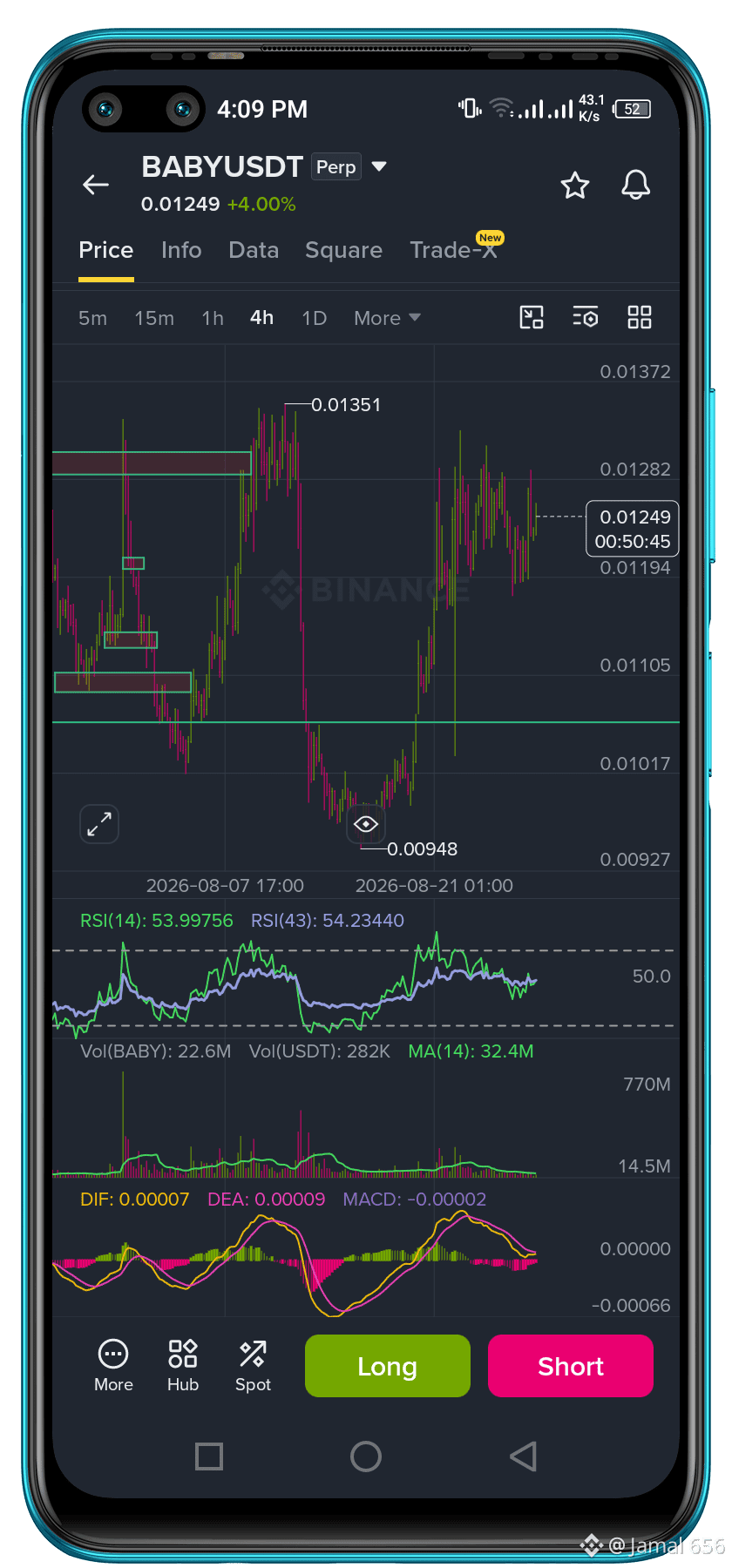Screen dimensions: 732x1568
Task: Expand the BABYUSDT pair dropdown arrow
Action: 379,166
